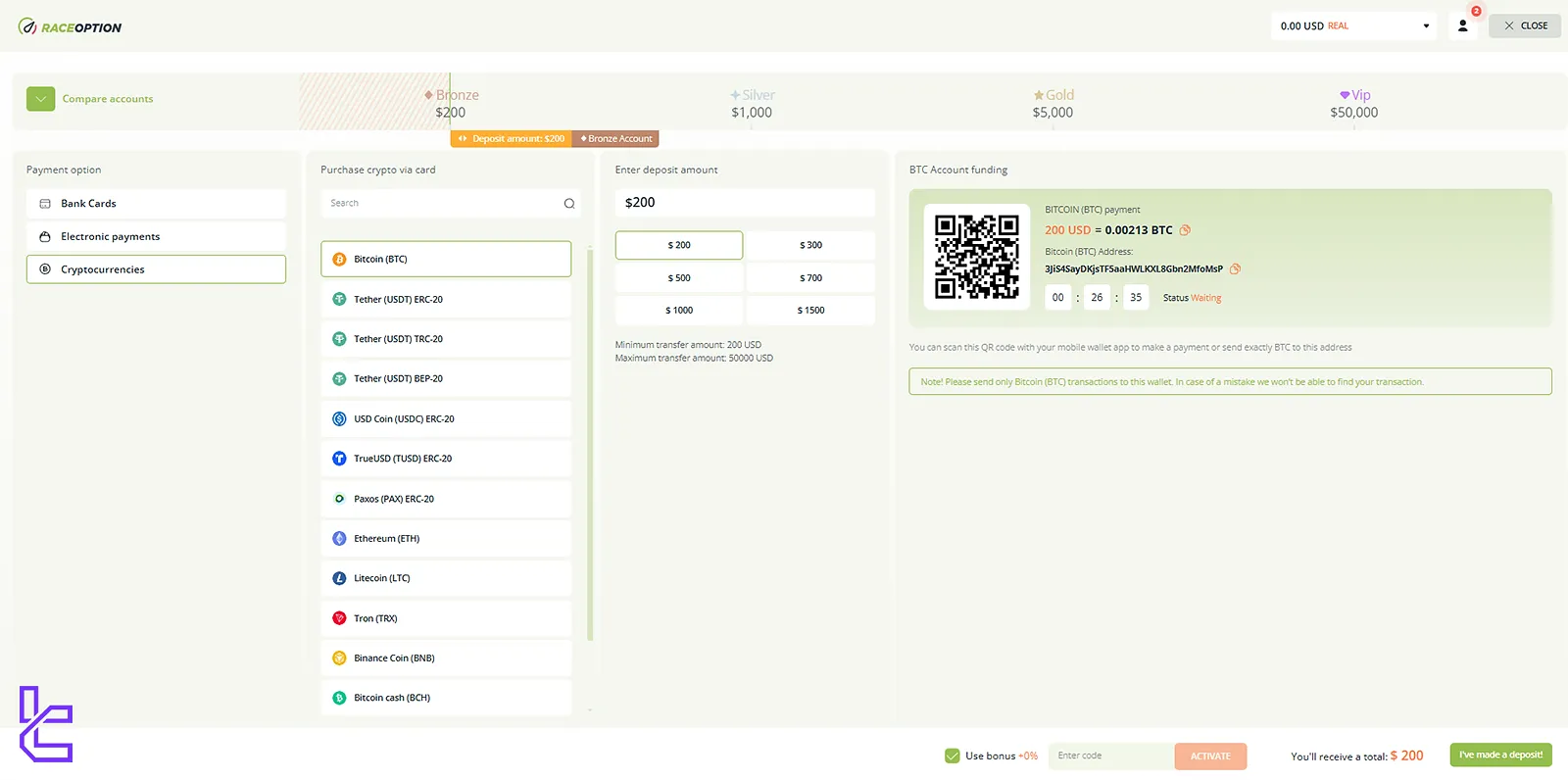This screenshot has height=780, width=1568.
Task: Select the Gold $5,000 account tier
Action: point(1053,103)
